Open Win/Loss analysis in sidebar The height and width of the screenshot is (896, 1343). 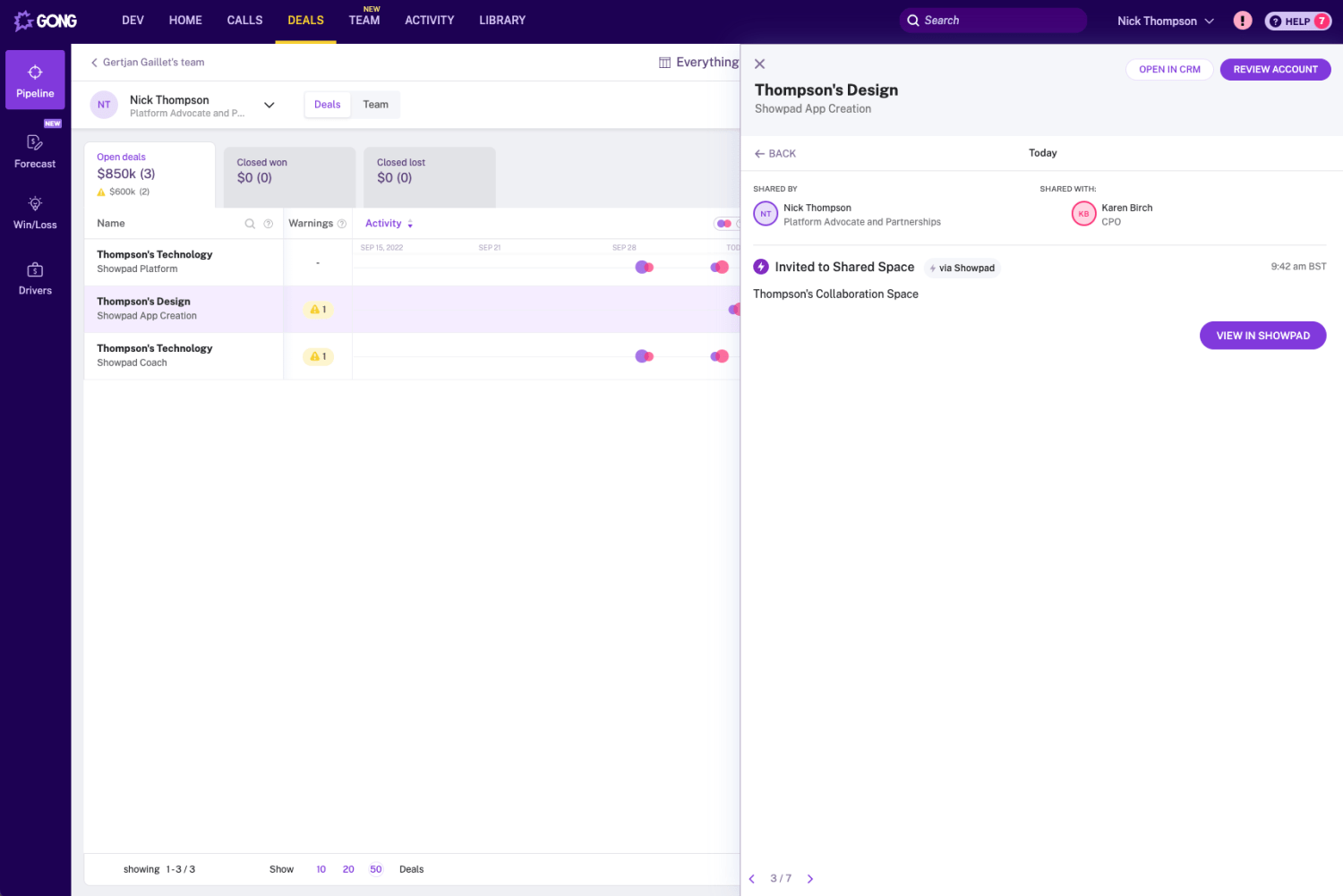[x=35, y=213]
